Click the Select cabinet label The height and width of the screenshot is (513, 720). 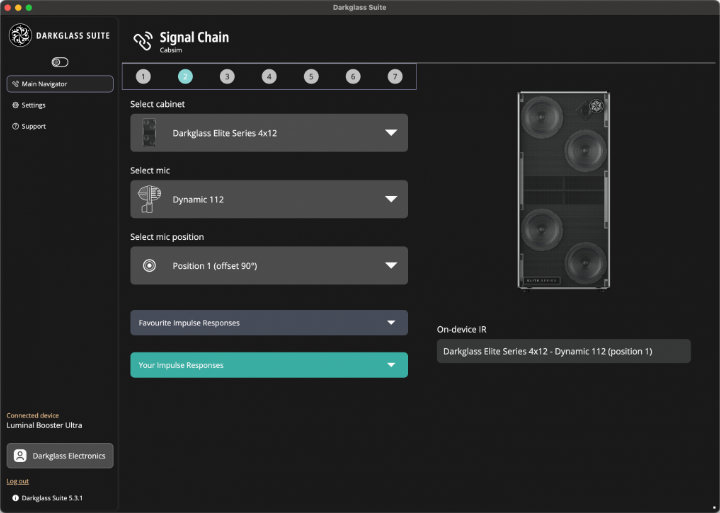pos(158,104)
